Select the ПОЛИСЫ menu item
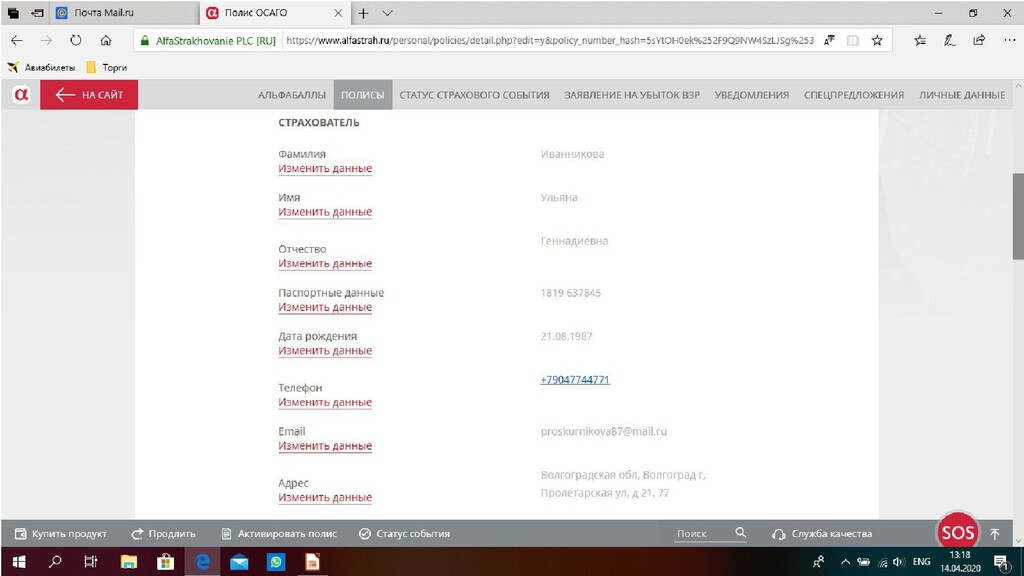The width and height of the screenshot is (1024, 576). click(362, 95)
